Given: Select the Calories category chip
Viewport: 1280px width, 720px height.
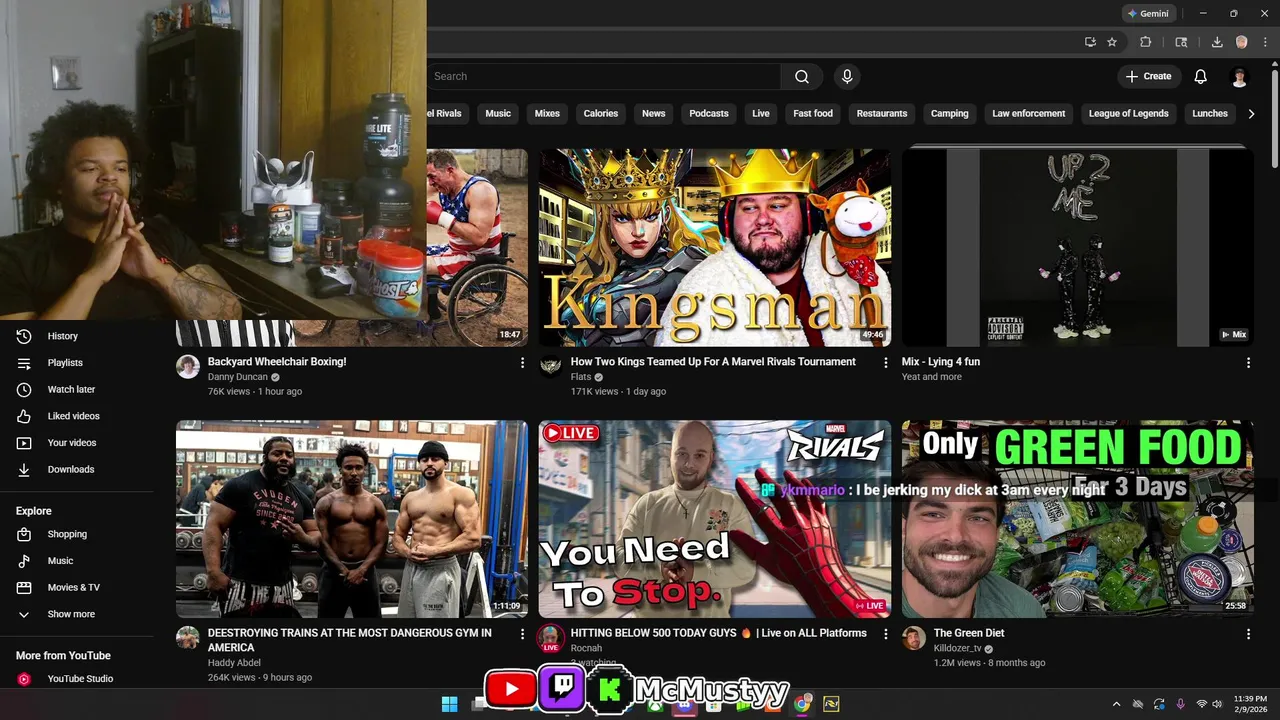Looking at the screenshot, I should tap(601, 114).
